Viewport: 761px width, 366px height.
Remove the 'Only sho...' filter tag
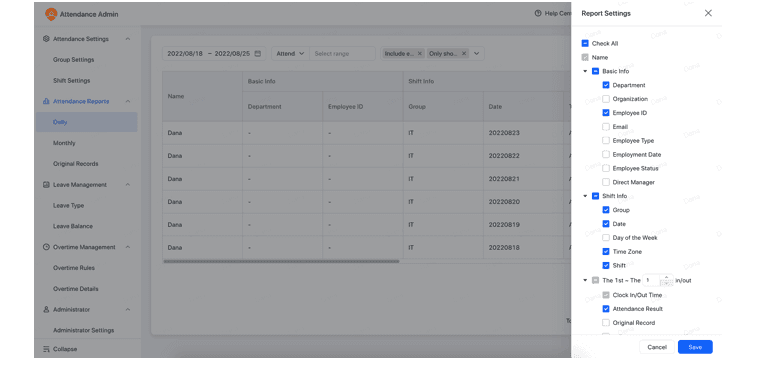463,53
